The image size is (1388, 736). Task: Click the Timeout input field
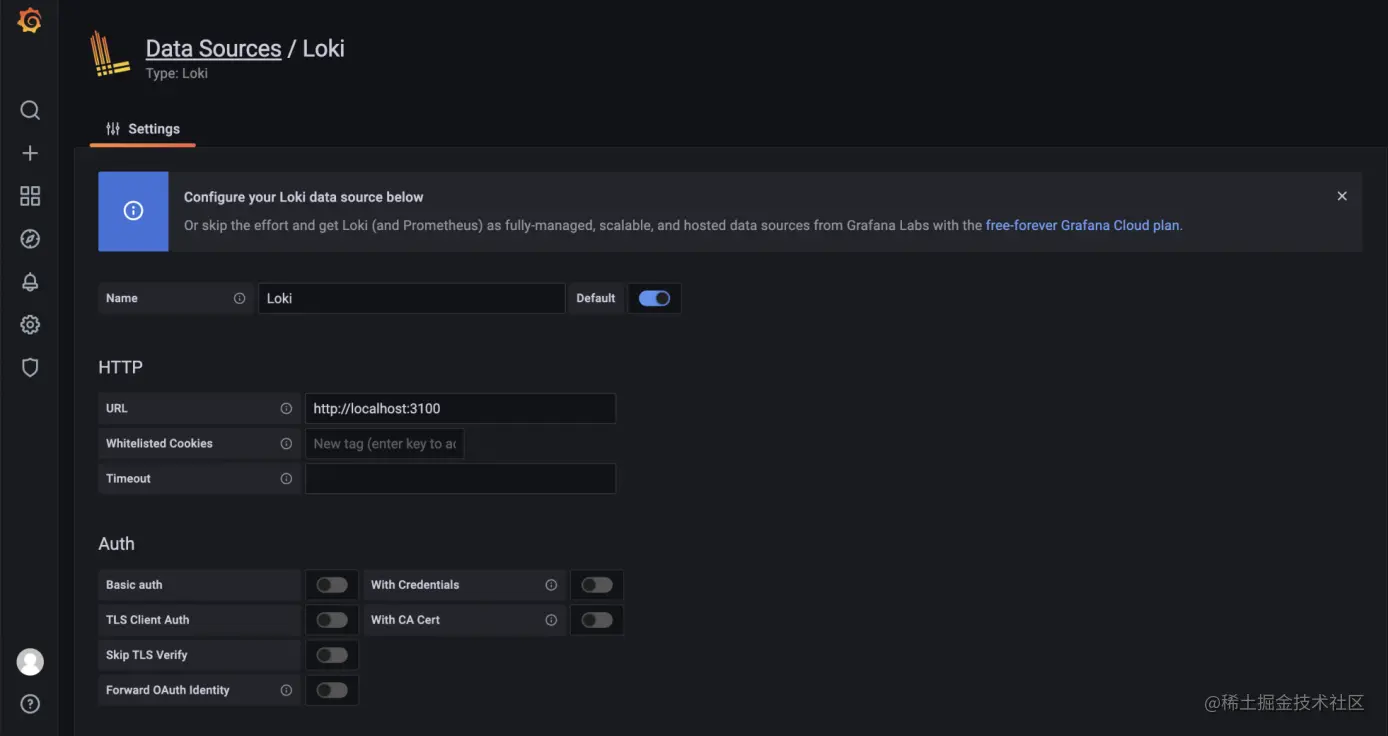(x=460, y=478)
